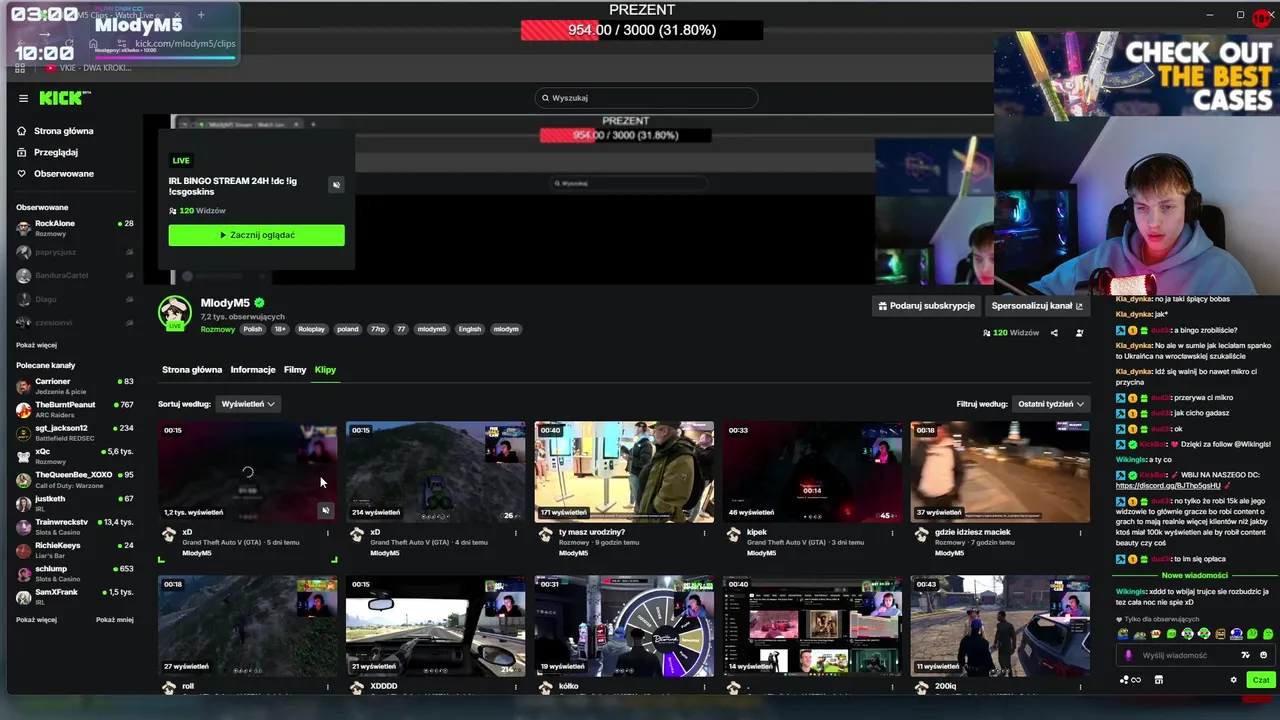This screenshot has height=720, width=1280.
Task: Open a new browser tab
Action: (201, 15)
